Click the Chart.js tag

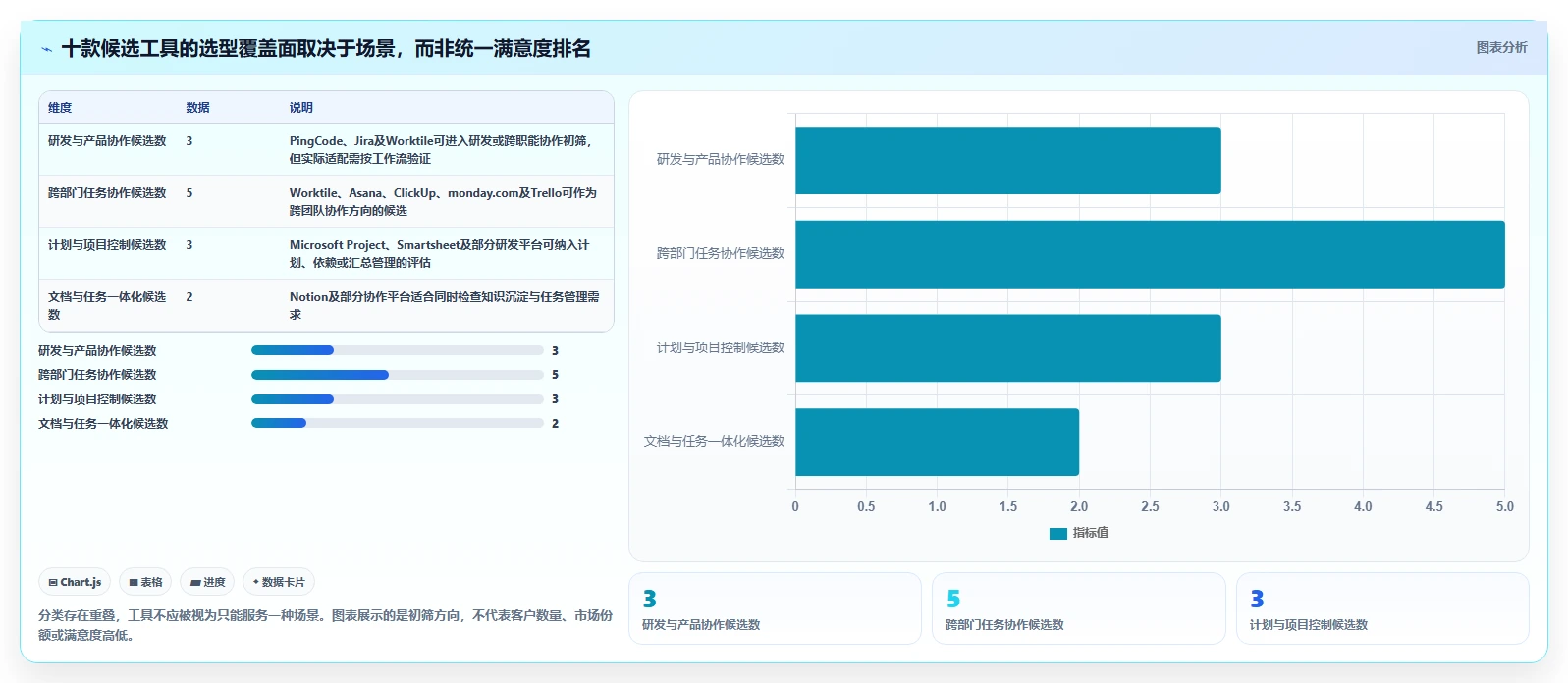click(75, 582)
